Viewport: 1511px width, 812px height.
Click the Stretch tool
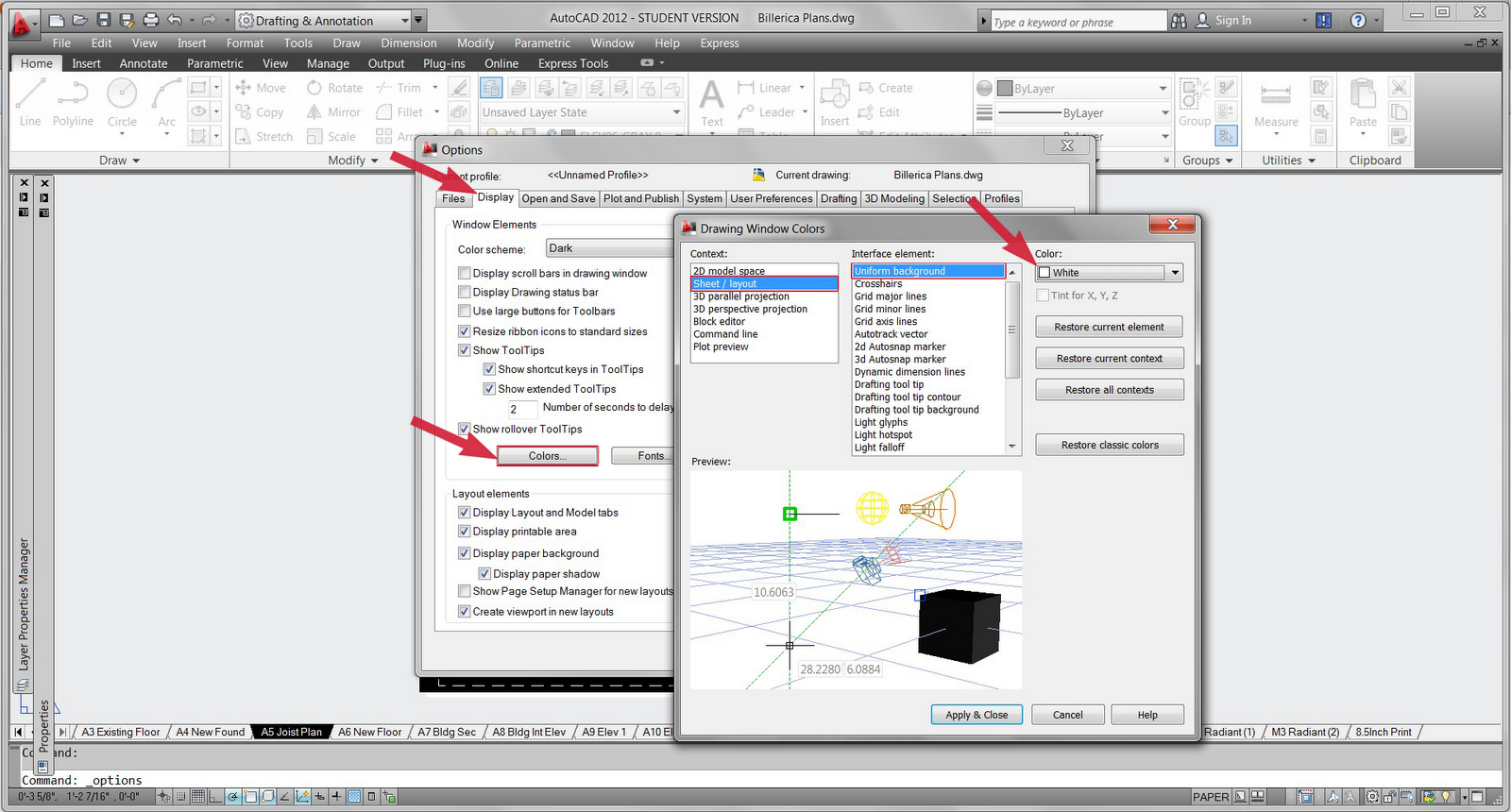(263, 137)
